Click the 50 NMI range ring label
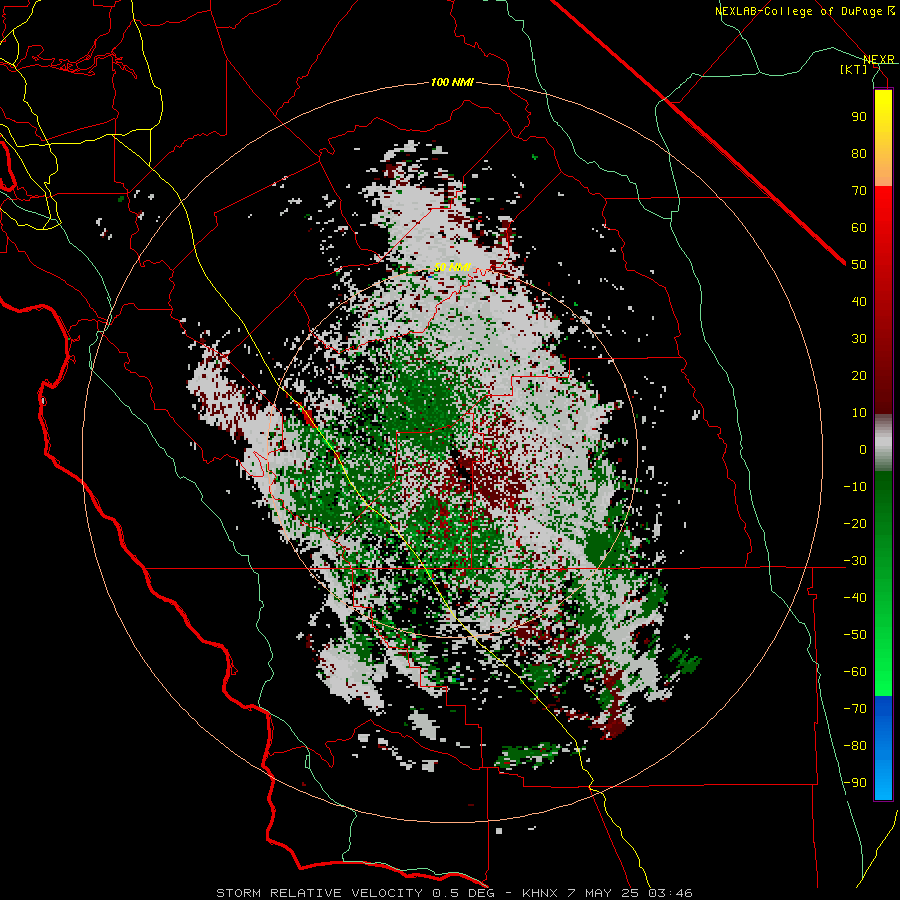The image size is (900, 900). pos(452,267)
